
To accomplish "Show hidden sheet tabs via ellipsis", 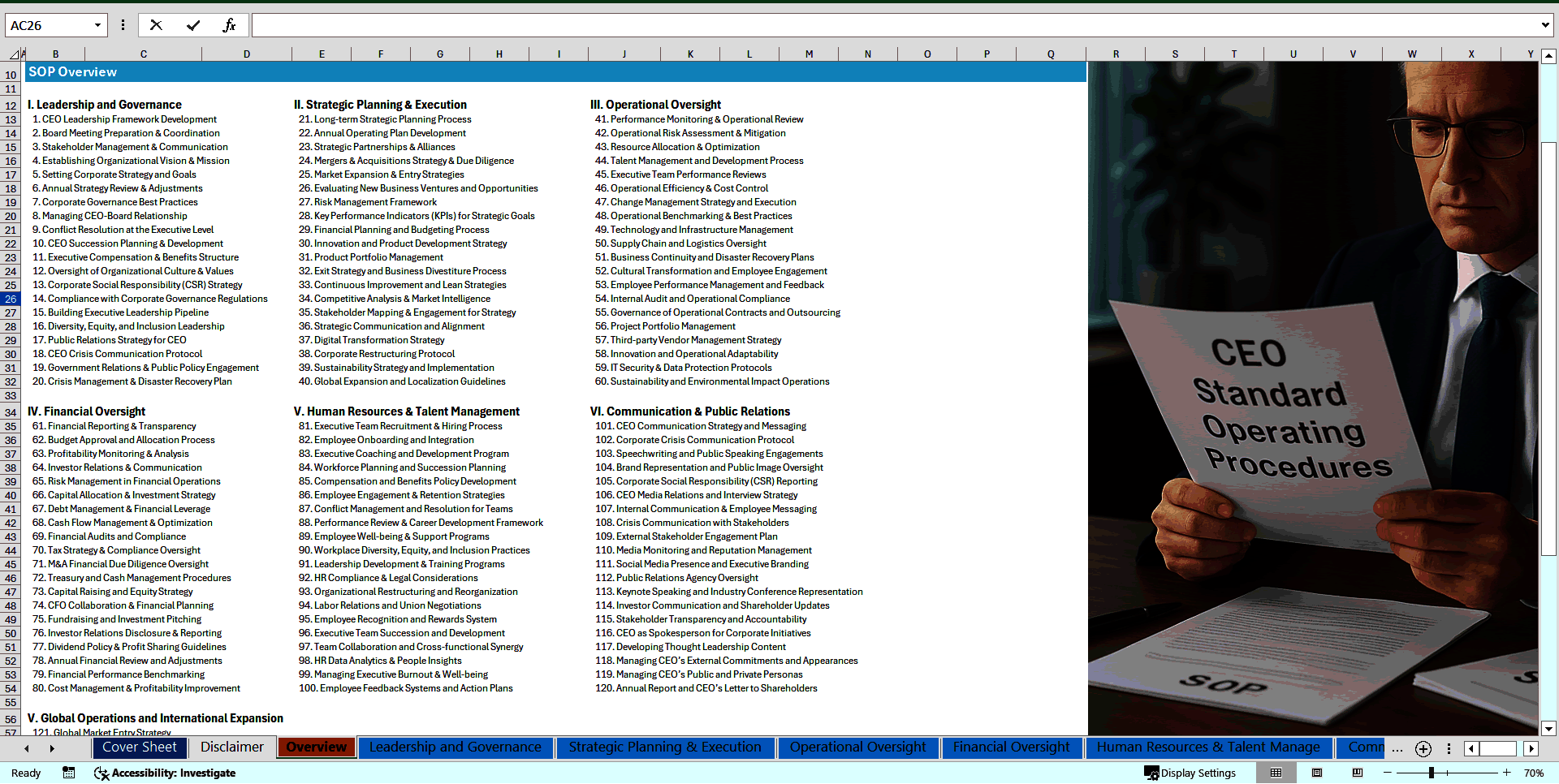I will (x=1397, y=748).
